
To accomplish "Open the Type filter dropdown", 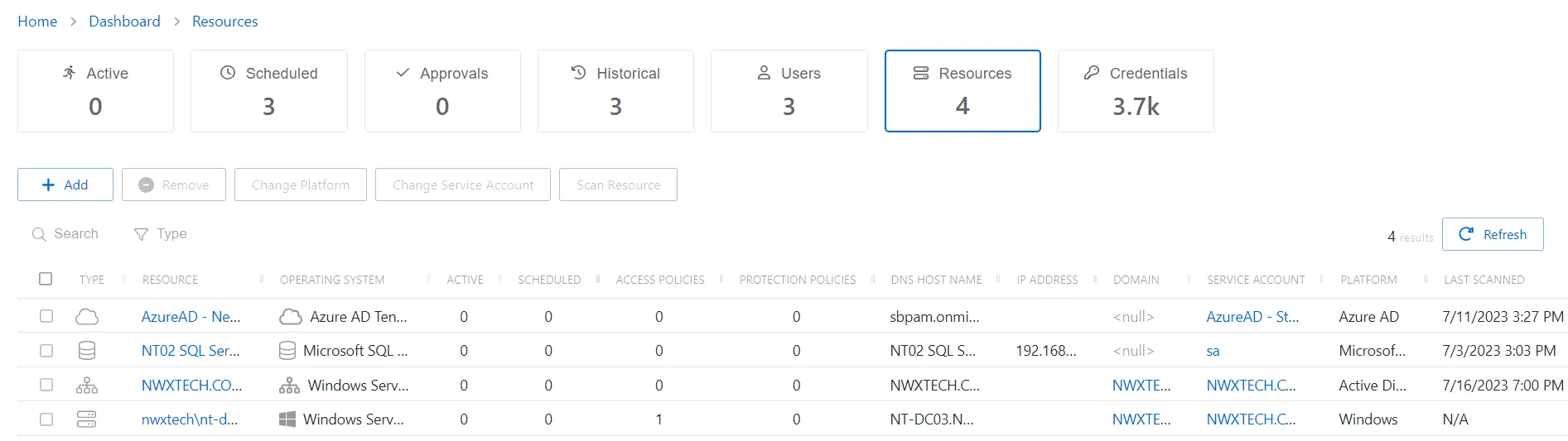I will (x=161, y=234).
